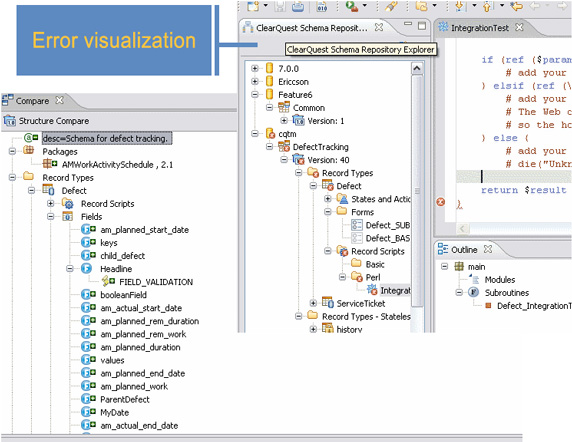Viewport: 572px width, 442px height.
Task: Expand States and Actions node
Action: pos(328,199)
